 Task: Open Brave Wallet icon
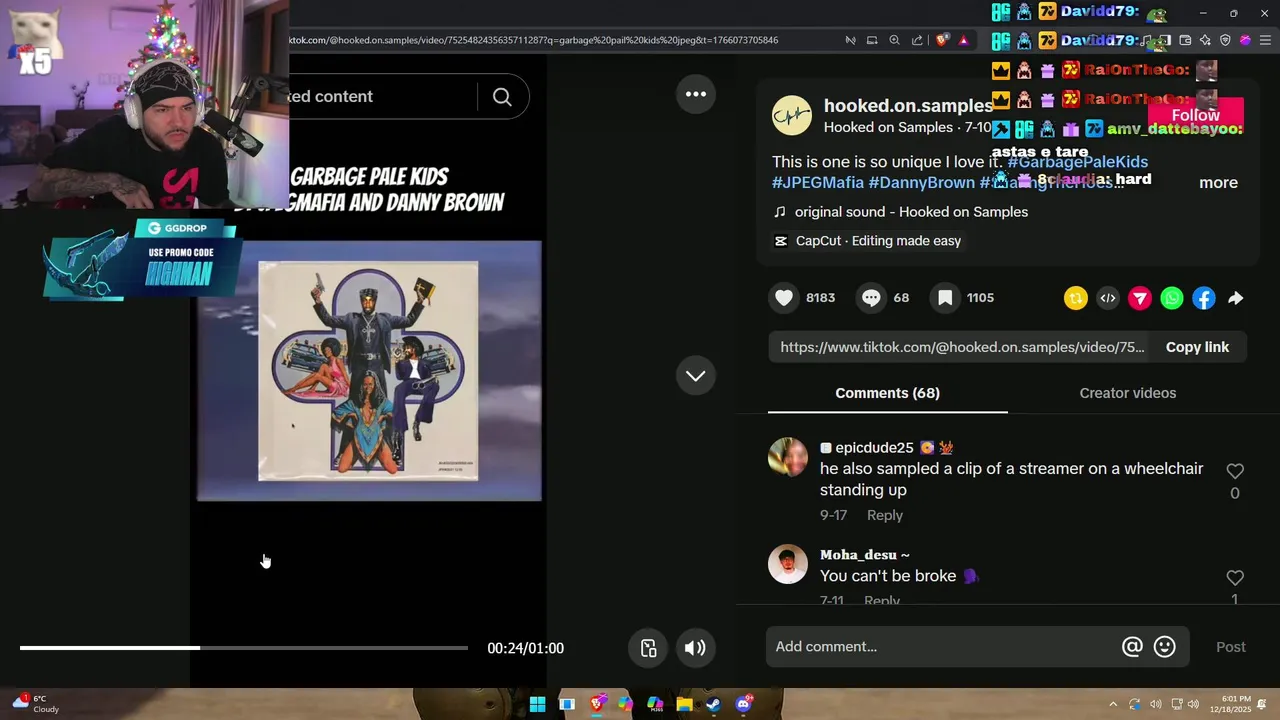(1185, 40)
